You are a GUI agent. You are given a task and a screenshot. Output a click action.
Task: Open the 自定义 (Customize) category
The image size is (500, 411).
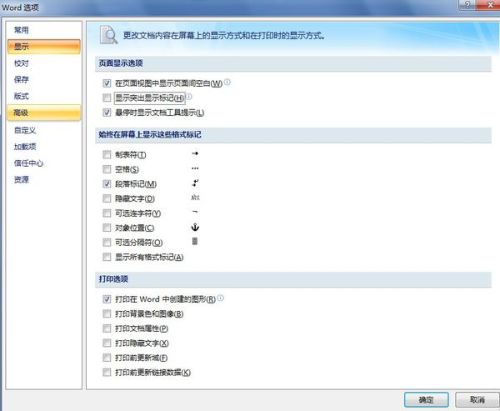pyautogui.click(x=25, y=130)
